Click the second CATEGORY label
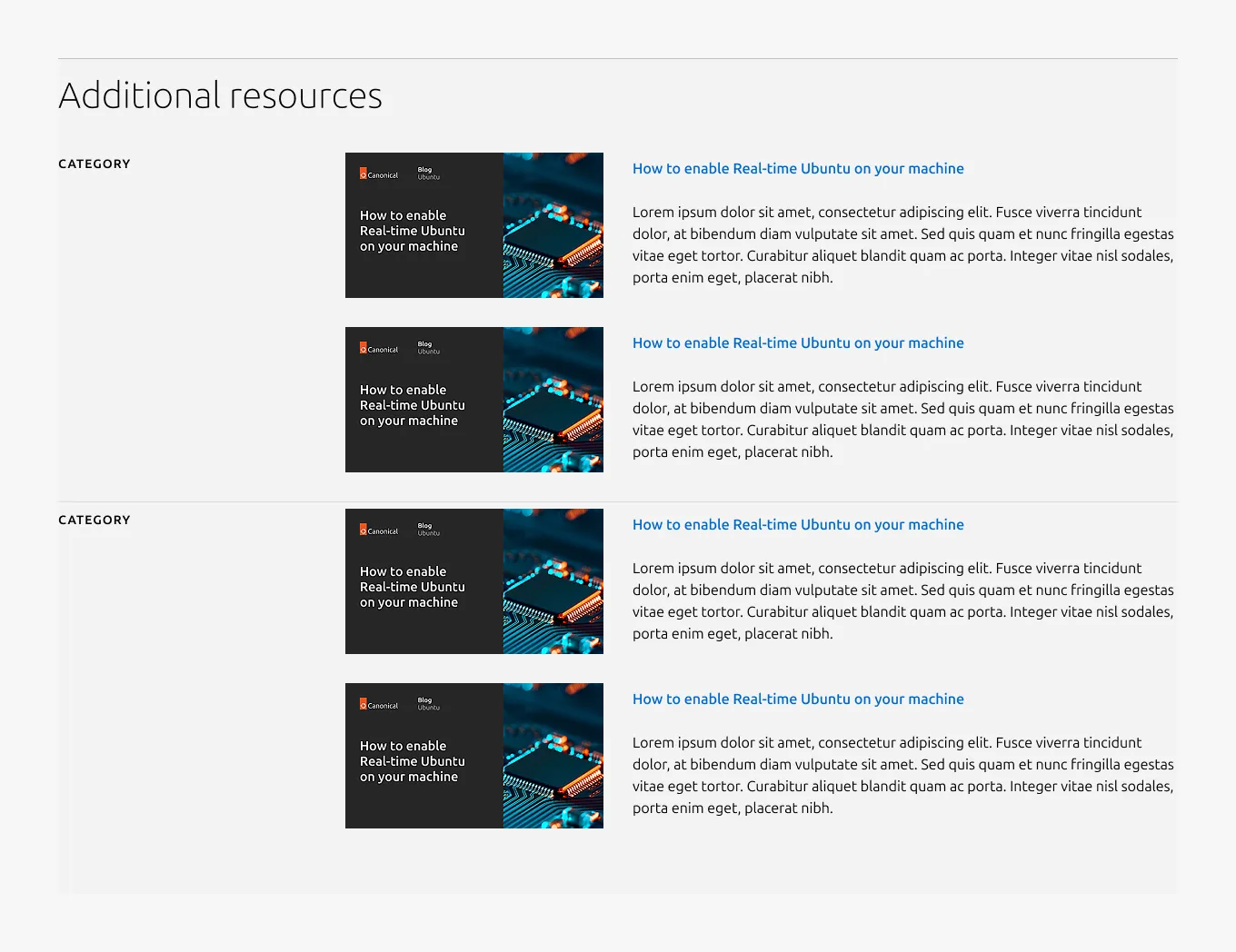1236x952 pixels. [x=95, y=521]
